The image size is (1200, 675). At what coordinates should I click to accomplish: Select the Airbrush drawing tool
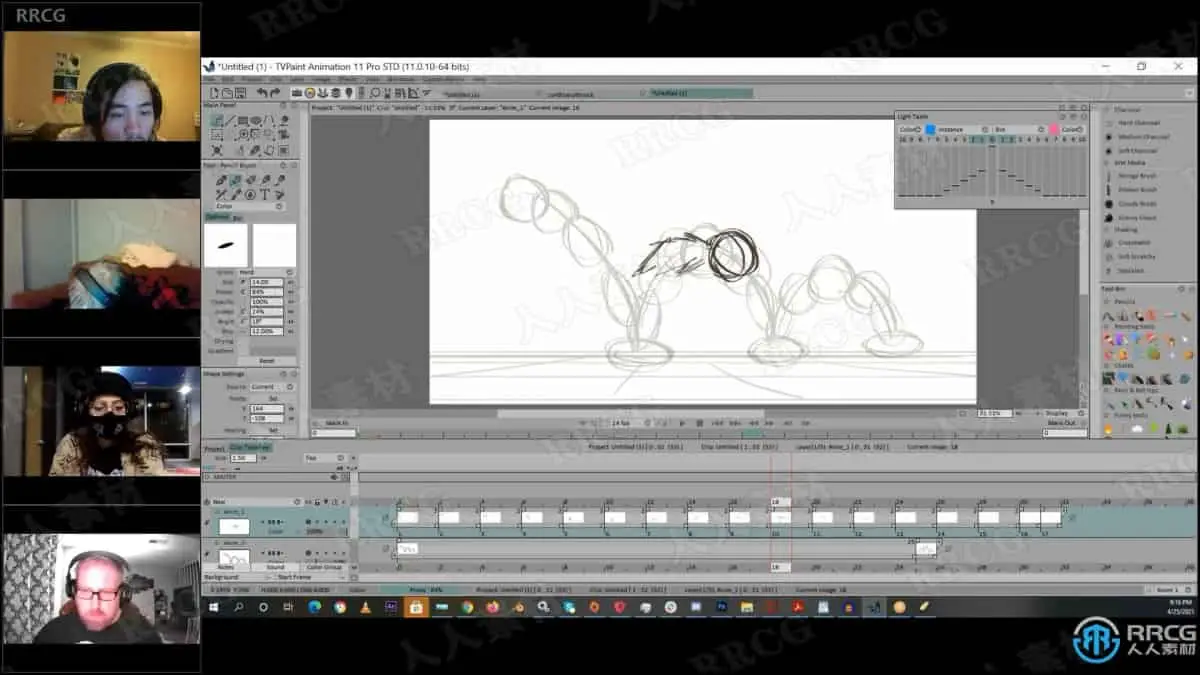[x=221, y=180]
